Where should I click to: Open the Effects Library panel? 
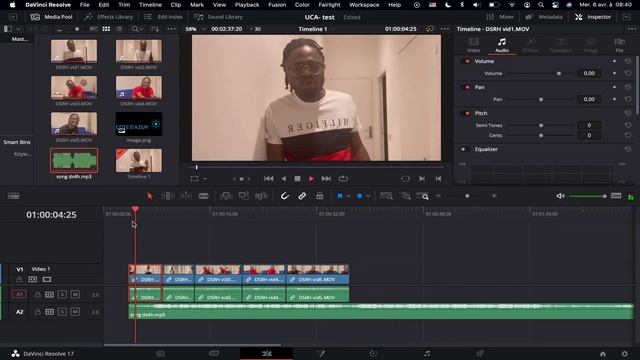coord(109,17)
